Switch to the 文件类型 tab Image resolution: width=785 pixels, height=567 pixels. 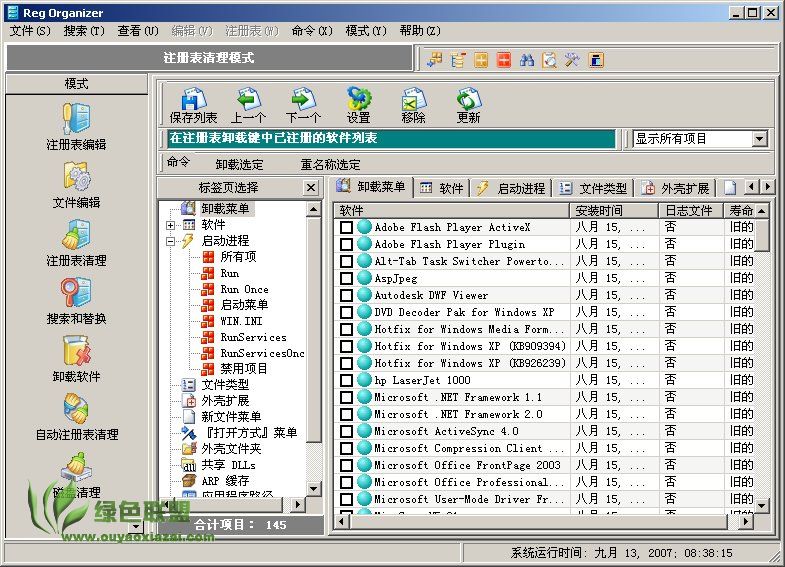tap(593, 188)
